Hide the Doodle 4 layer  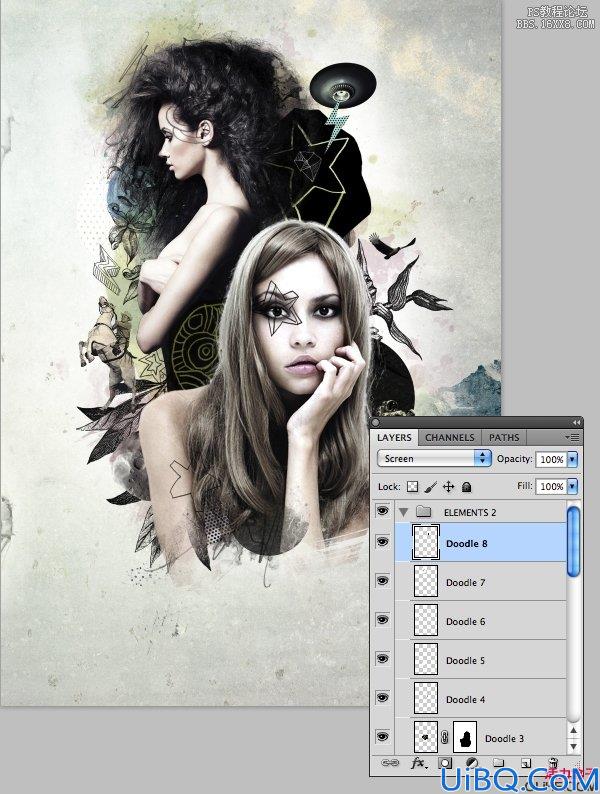pyautogui.click(x=382, y=698)
